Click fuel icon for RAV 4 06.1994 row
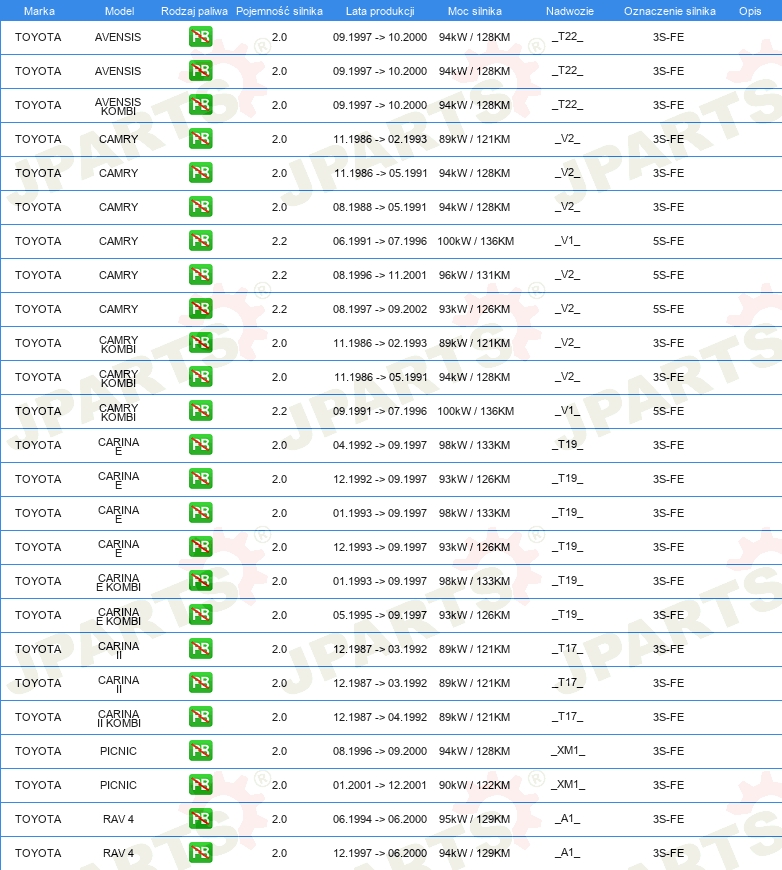 [200, 818]
